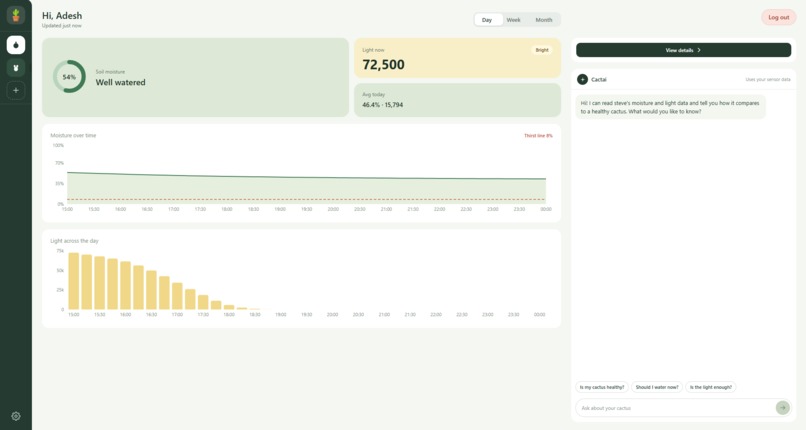Click the Cactai greeting chat message bubble

click(670, 107)
